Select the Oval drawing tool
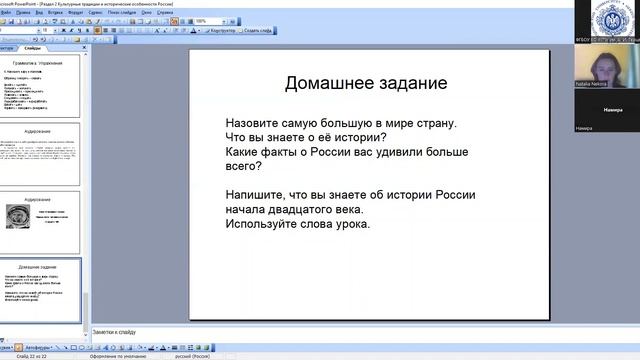 [82, 348]
